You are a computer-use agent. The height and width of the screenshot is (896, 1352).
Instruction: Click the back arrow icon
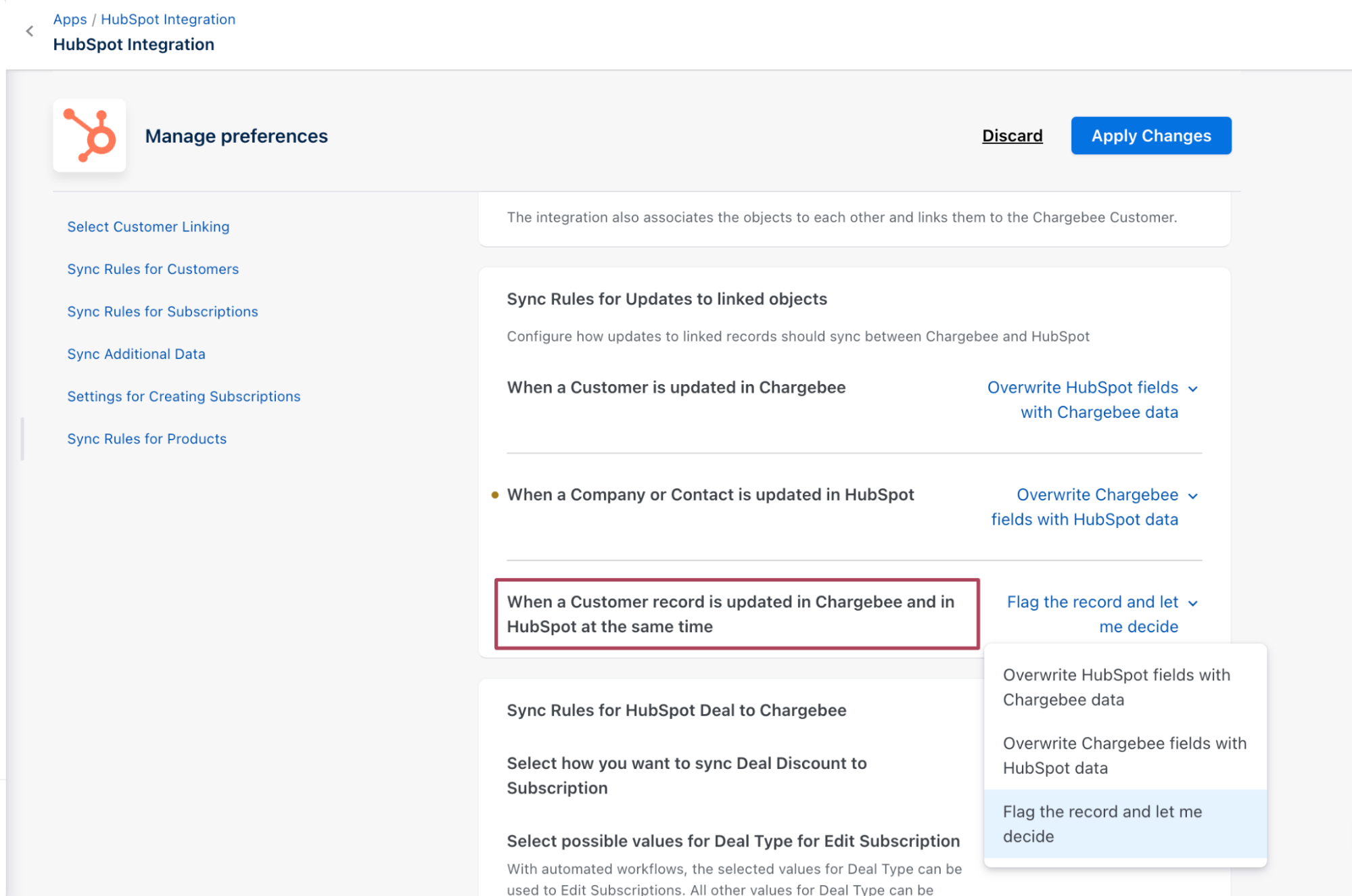coord(29,31)
